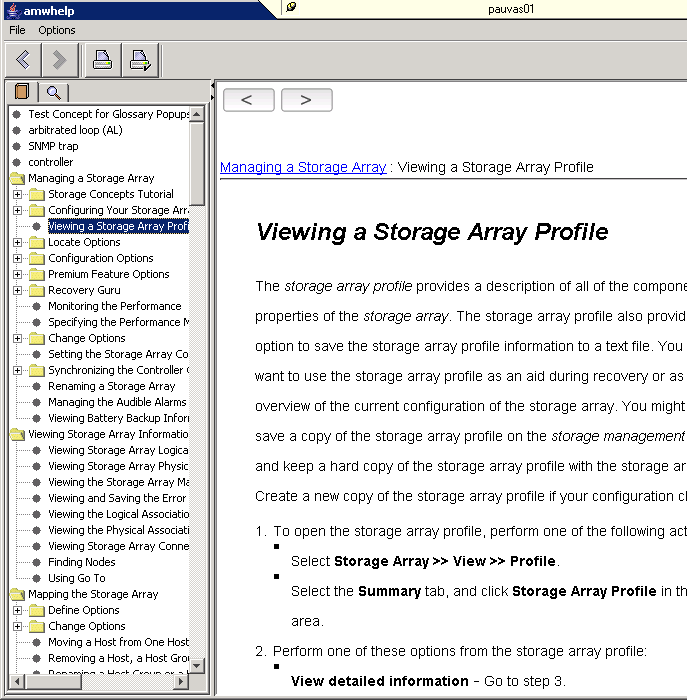Open the Search tab with the magnifier icon
This screenshot has height=700, width=687.
pyautogui.click(x=53, y=92)
